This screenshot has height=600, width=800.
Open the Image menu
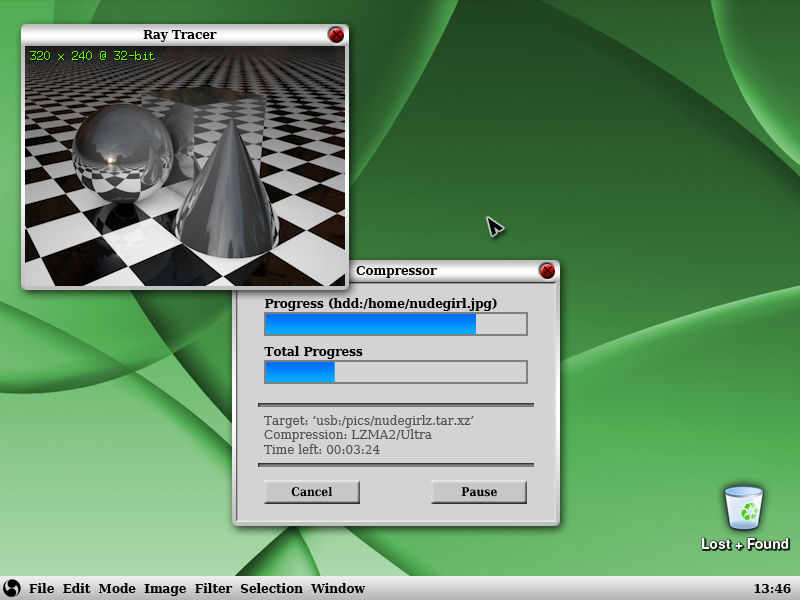(x=164, y=588)
